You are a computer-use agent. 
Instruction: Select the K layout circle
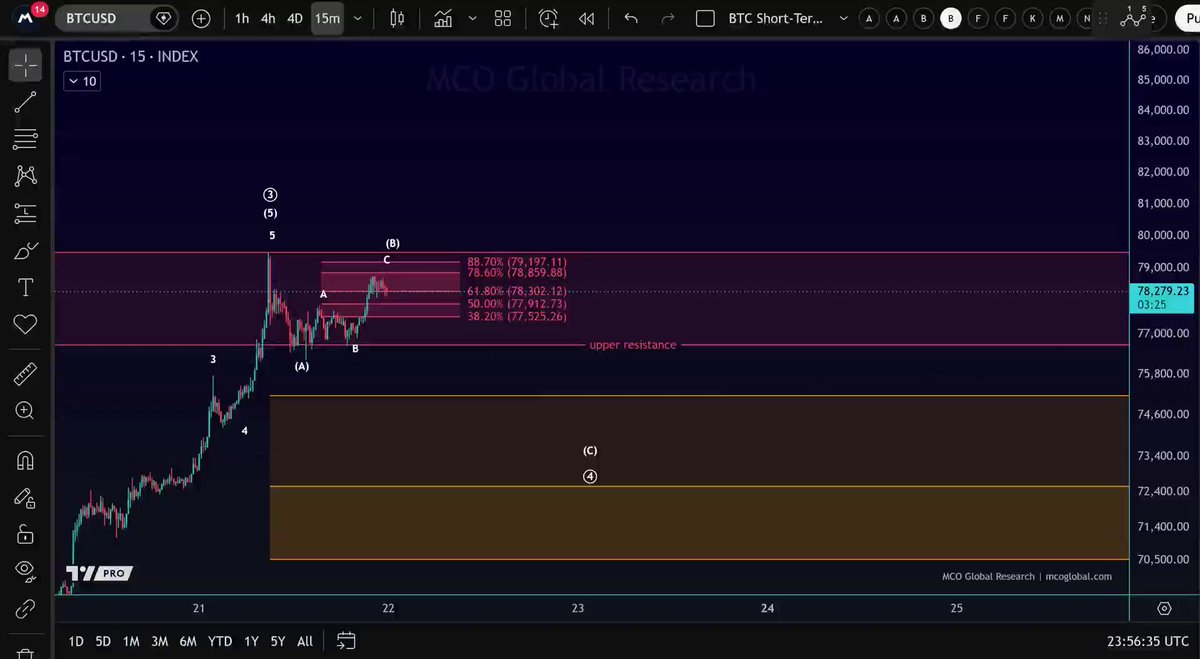point(1032,18)
